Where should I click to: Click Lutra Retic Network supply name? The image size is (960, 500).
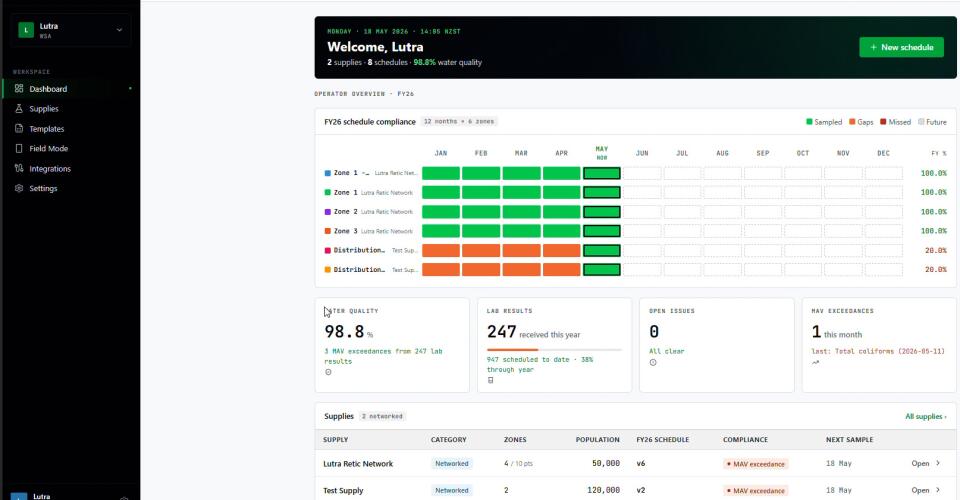point(358,463)
